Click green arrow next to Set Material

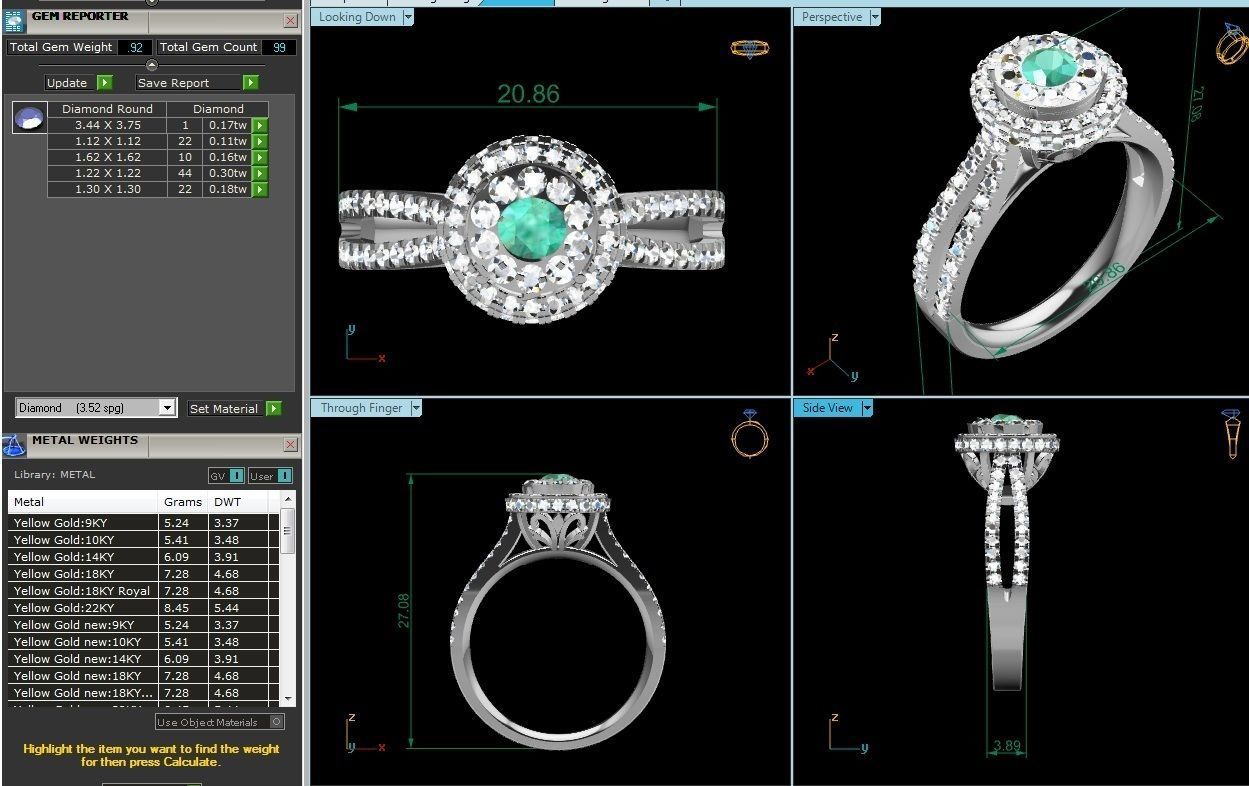click(x=274, y=408)
